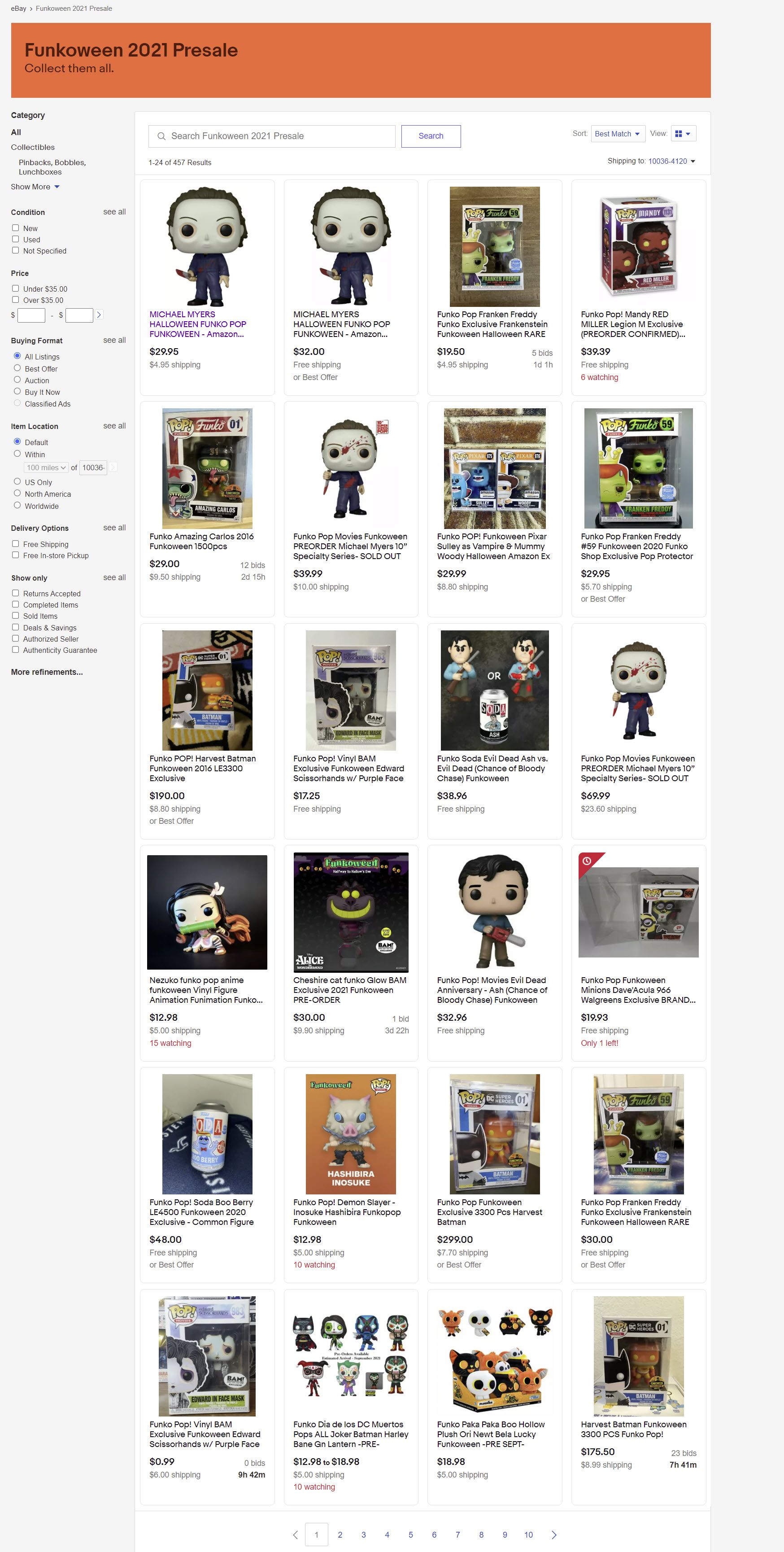Screen dimensions: 784x1552
Task: Open the Shipping to zip code arrow
Action: pos(693,162)
